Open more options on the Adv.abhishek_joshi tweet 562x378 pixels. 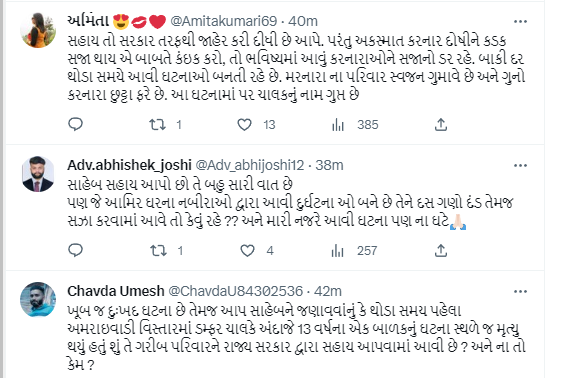(x=520, y=166)
